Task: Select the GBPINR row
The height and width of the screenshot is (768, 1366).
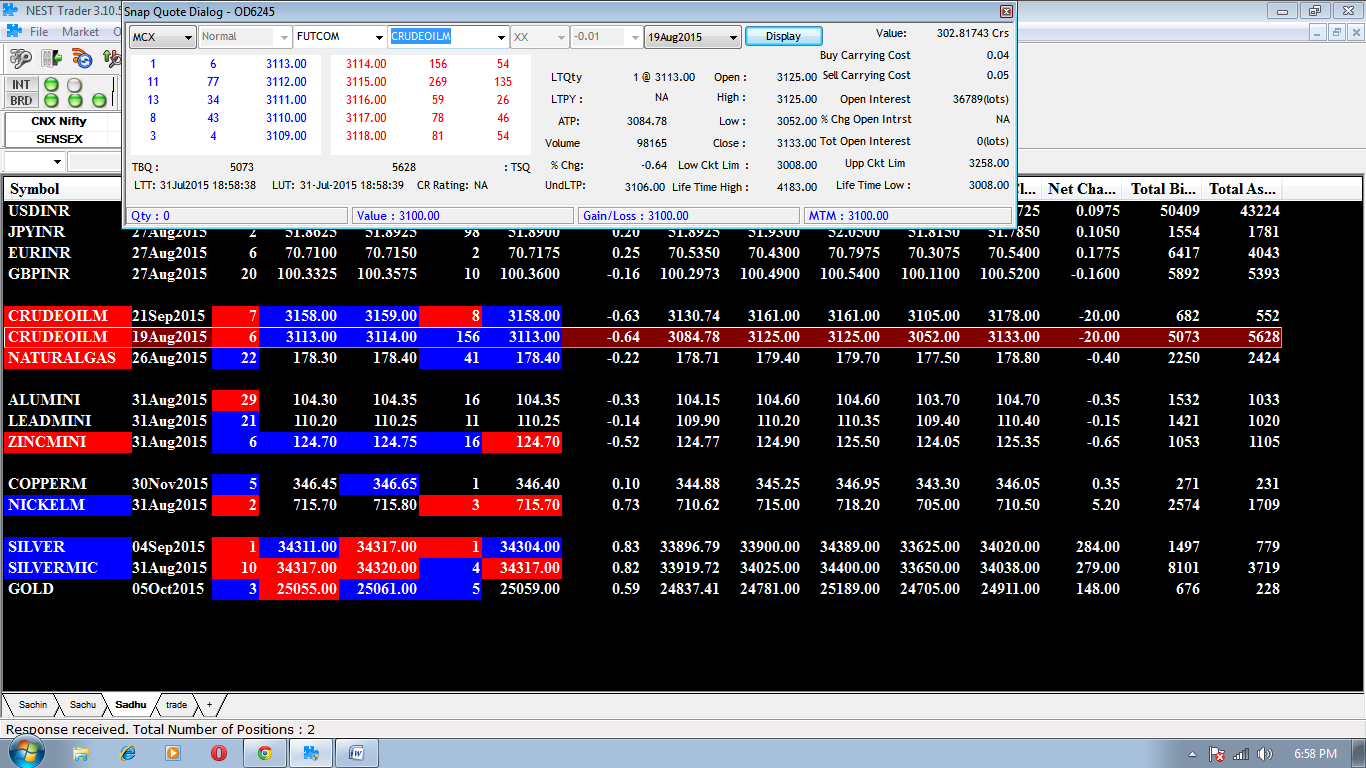Action: (642, 274)
